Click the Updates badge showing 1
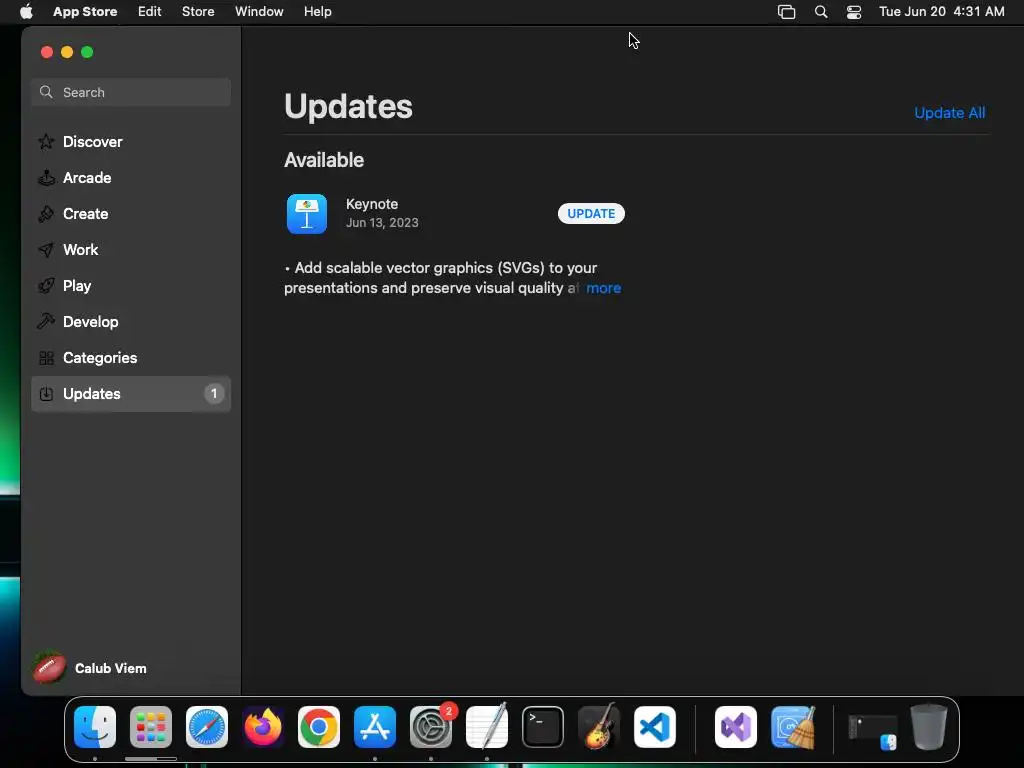1024x768 pixels. (214, 394)
